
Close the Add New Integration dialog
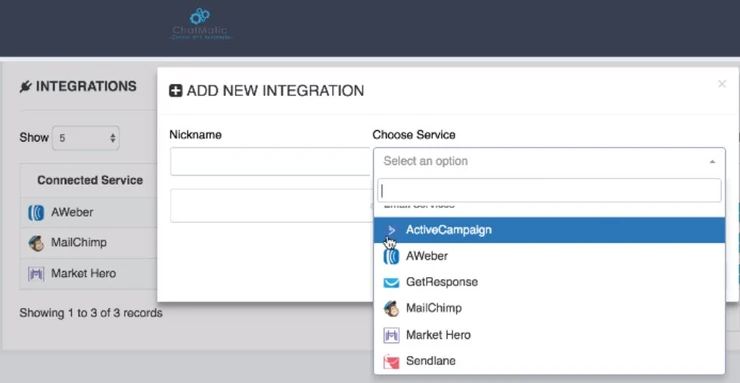[x=722, y=84]
